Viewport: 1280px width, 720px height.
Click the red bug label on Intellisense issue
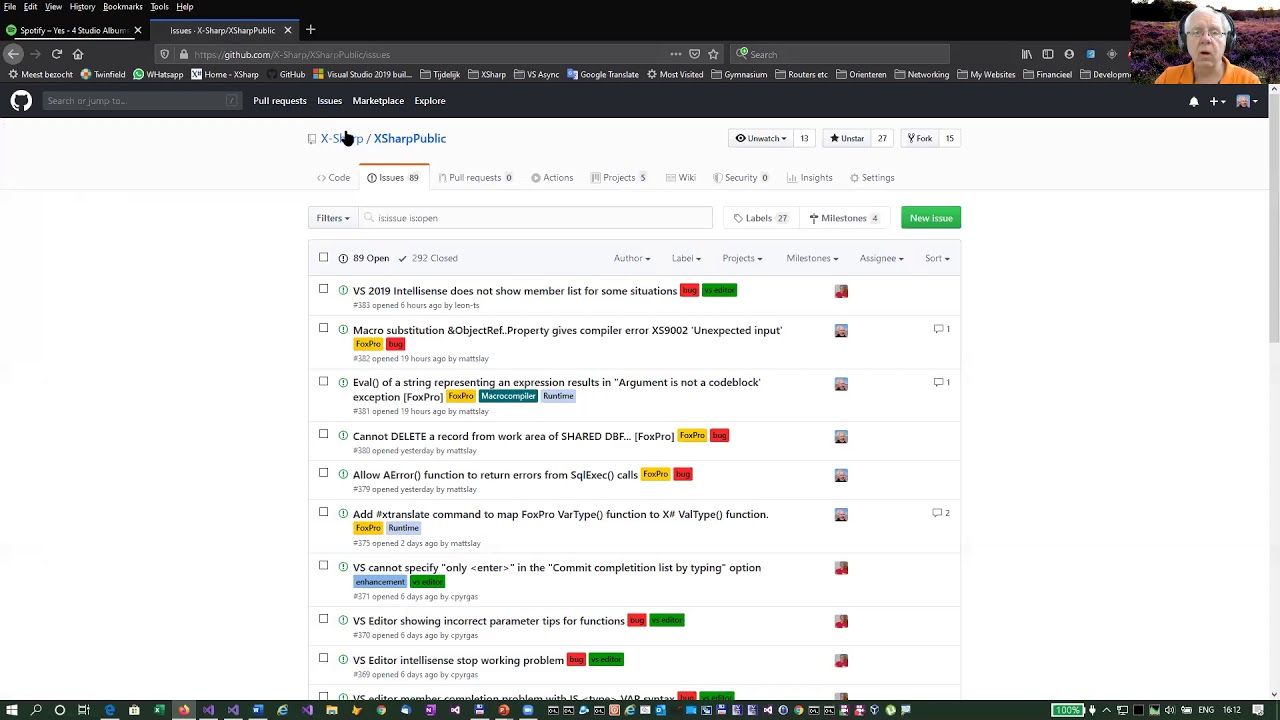point(689,290)
